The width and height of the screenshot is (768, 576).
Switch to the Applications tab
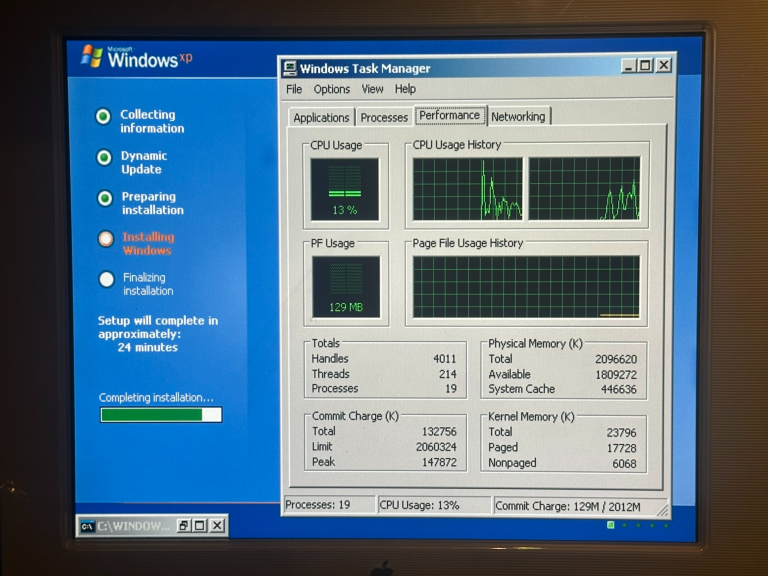(x=321, y=118)
